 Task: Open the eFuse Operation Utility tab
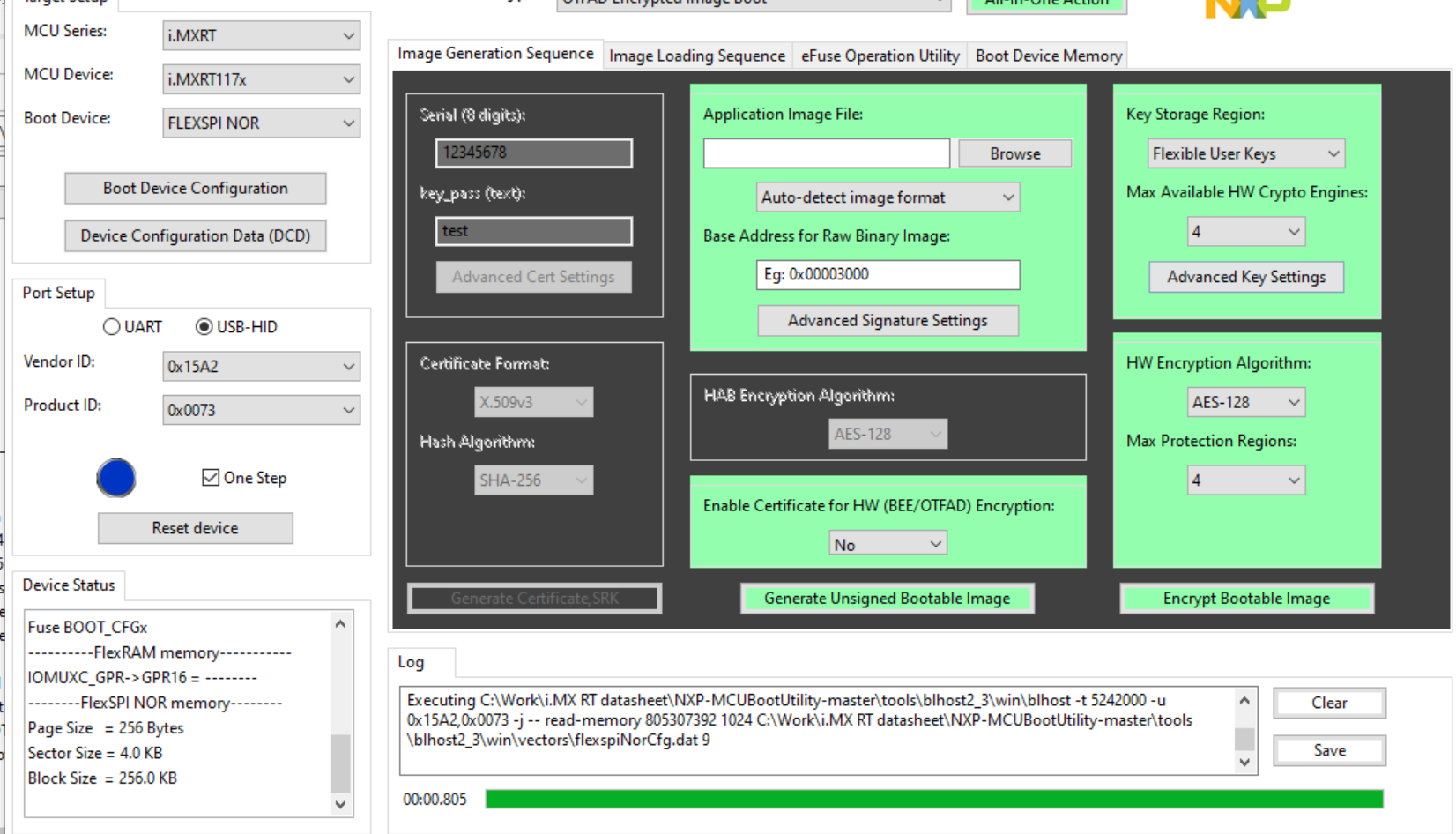[x=880, y=56]
